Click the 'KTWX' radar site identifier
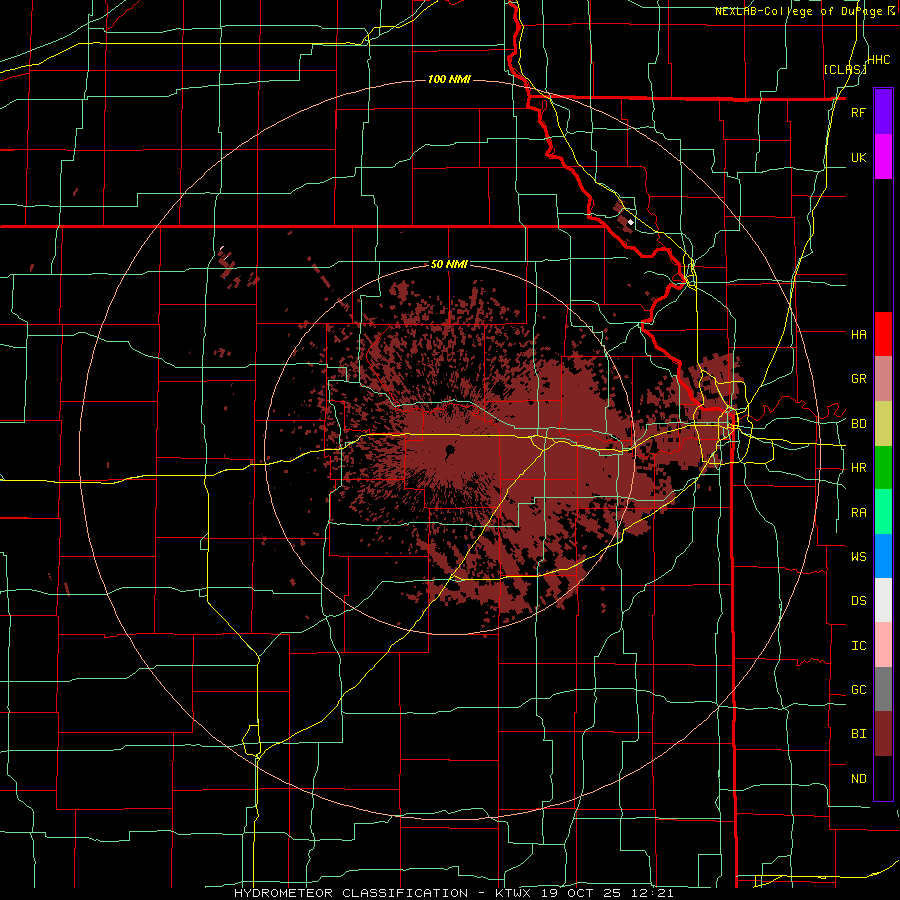This screenshot has width=900, height=900. pos(514,893)
